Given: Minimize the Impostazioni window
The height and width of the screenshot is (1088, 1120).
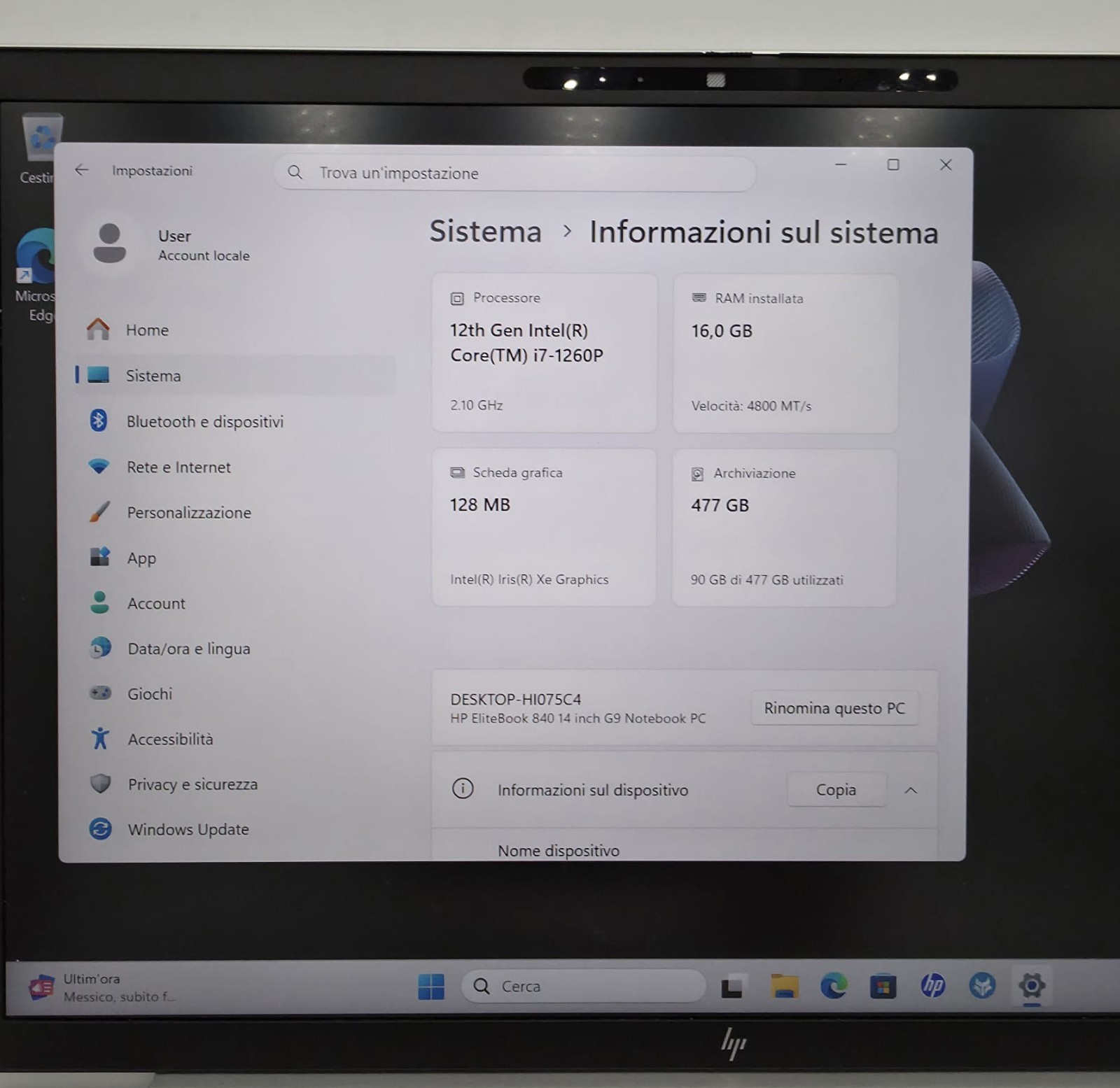Looking at the screenshot, I should click(841, 164).
